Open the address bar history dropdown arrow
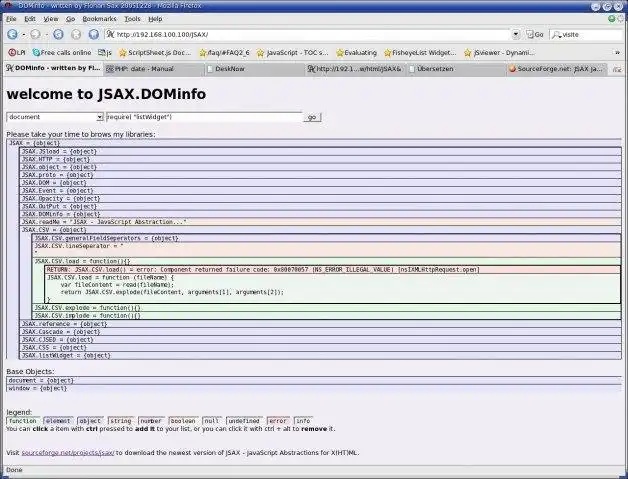This screenshot has height=479, width=628. [516, 34]
